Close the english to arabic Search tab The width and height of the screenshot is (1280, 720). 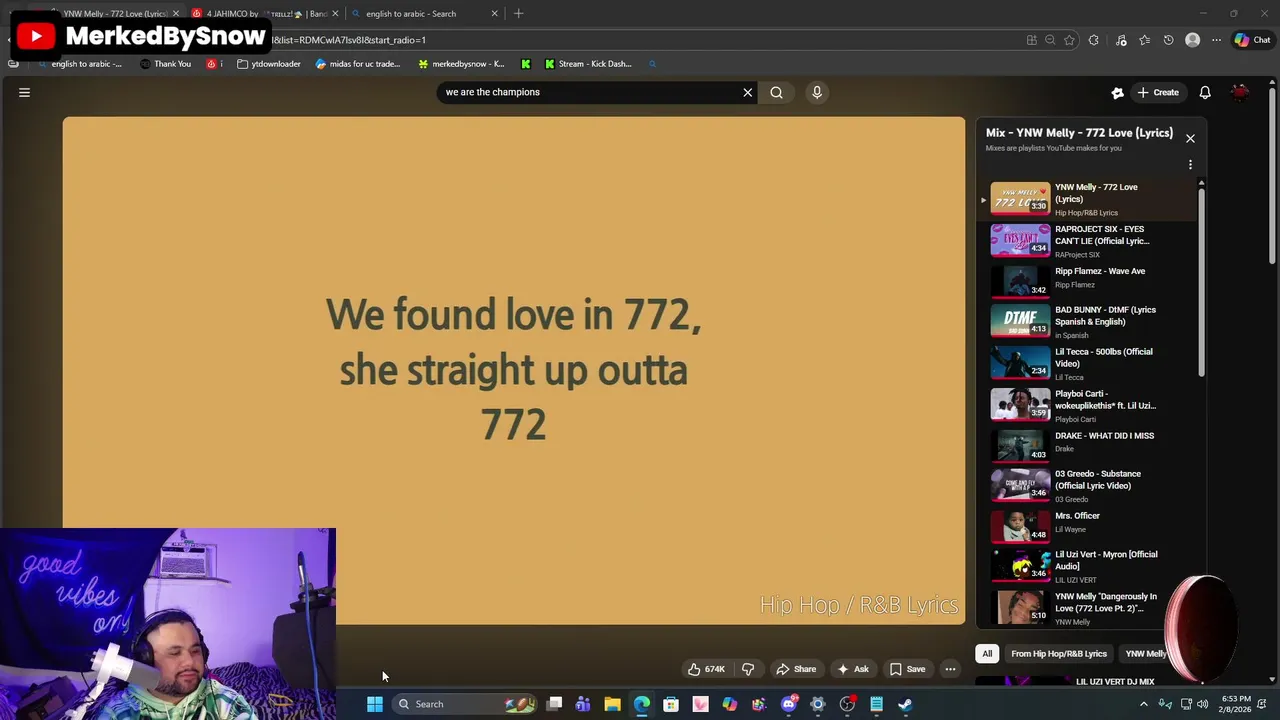[494, 13]
